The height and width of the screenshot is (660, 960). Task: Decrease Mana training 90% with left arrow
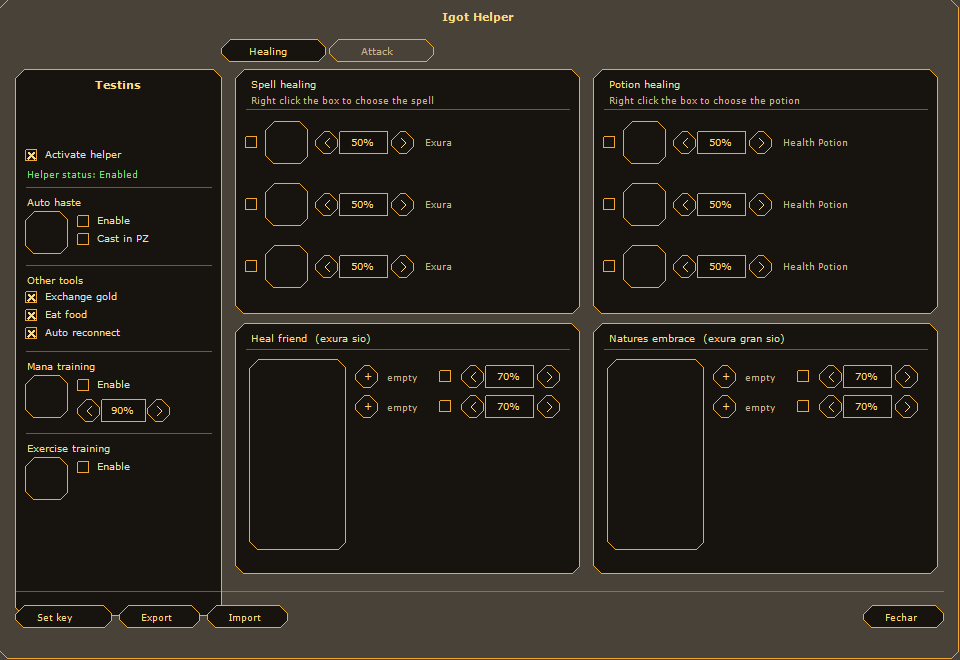pyautogui.click(x=89, y=411)
